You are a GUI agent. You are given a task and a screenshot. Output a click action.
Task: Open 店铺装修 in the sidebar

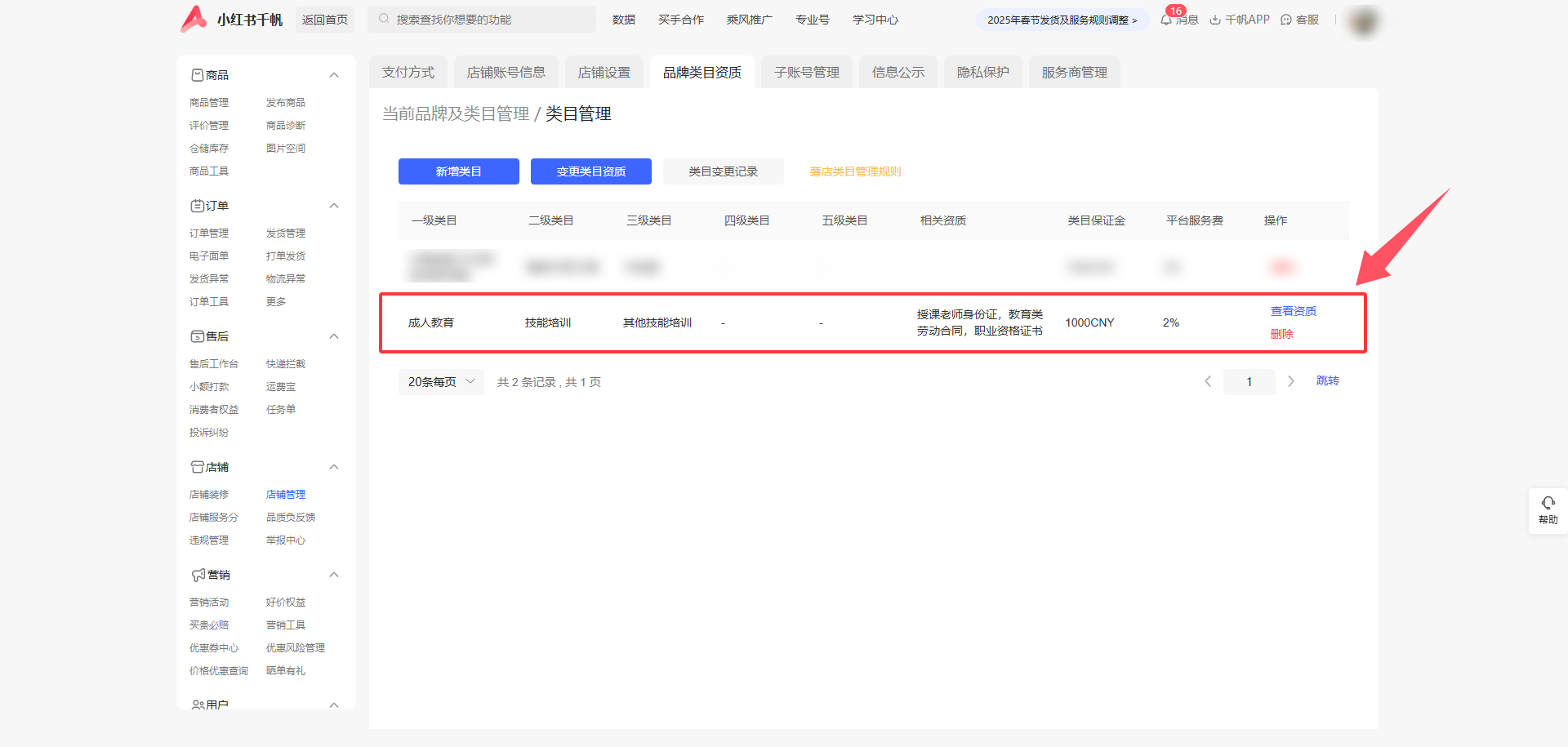[x=209, y=495]
